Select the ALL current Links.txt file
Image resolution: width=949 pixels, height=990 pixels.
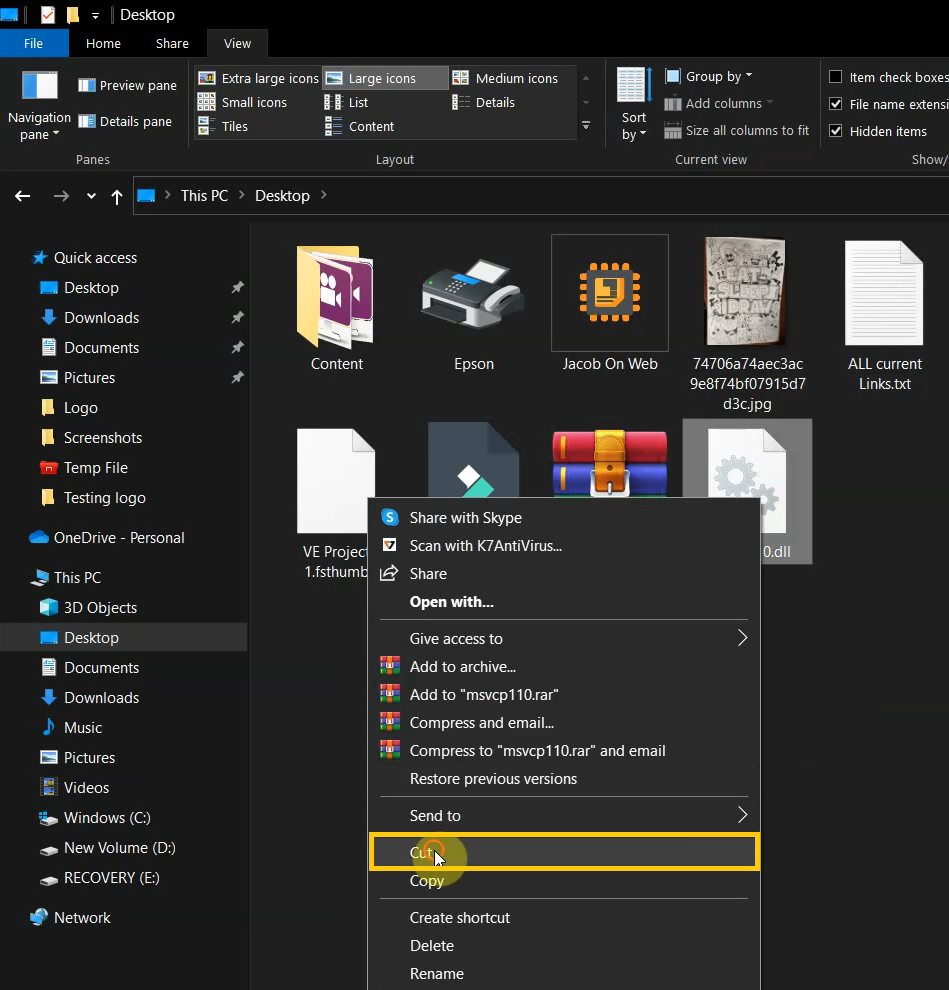pos(884,293)
